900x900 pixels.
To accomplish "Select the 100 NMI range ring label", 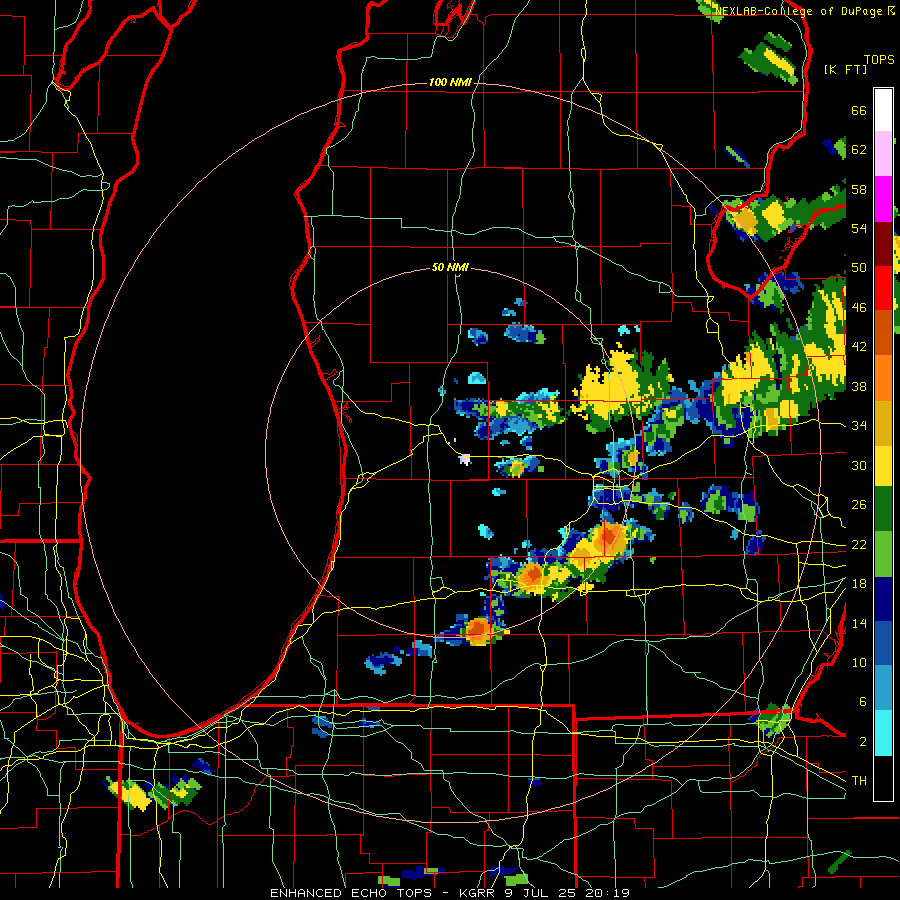I will pos(450,82).
